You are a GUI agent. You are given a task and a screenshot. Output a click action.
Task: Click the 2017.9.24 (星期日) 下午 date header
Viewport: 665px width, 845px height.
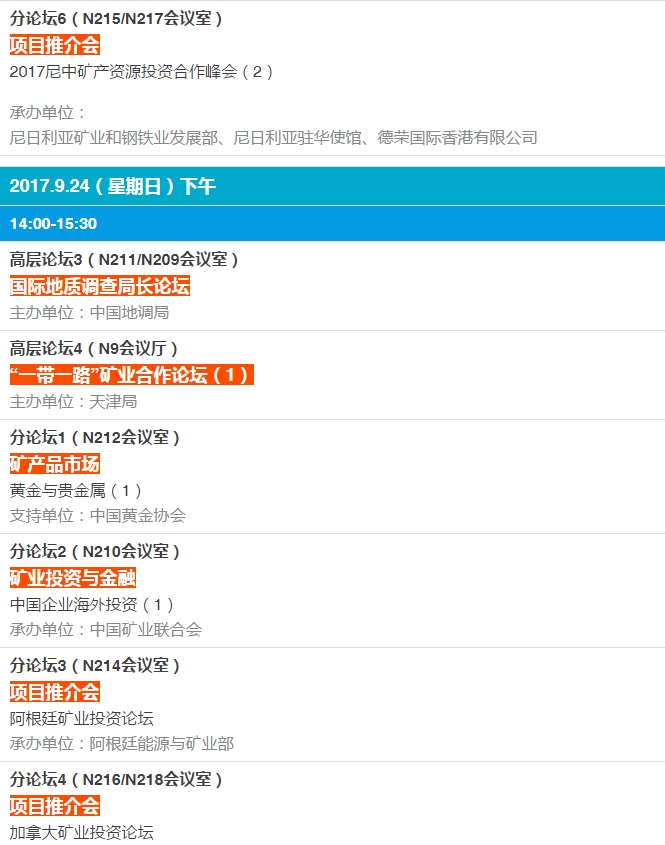click(x=112, y=186)
